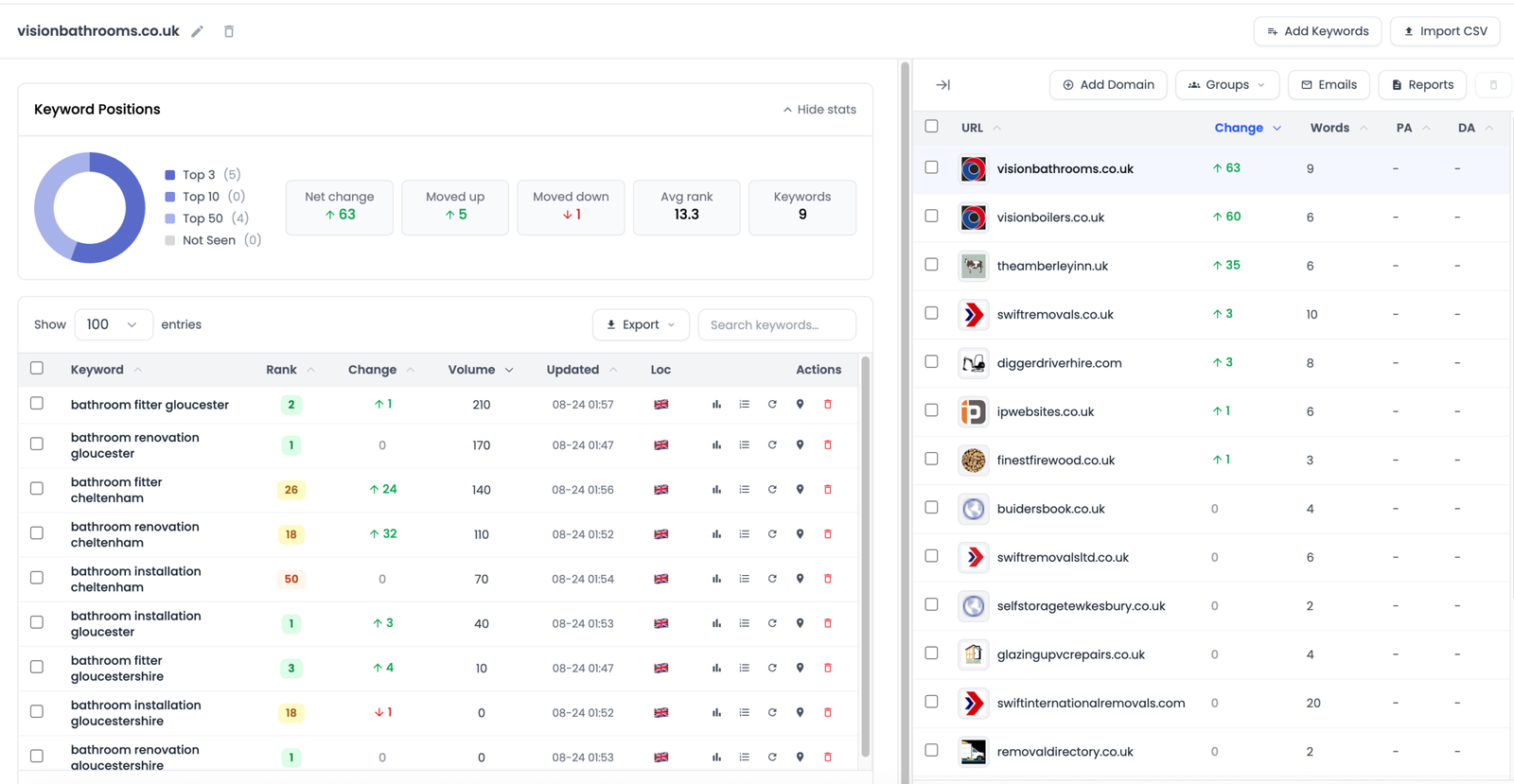Focus the Search keywords input field
This screenshot has height=784, width=1514.
click(777, 324)
